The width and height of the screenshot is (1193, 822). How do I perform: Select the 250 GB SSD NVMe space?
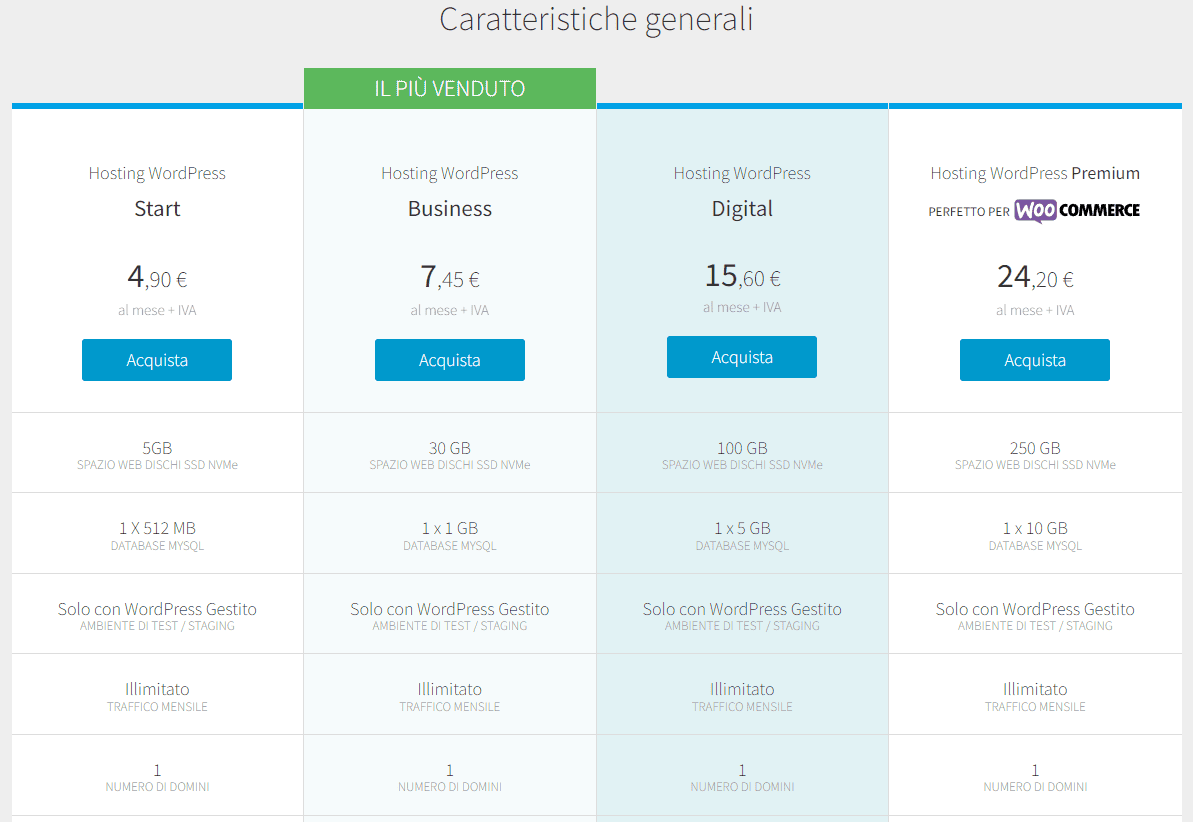click(1034, 453)
